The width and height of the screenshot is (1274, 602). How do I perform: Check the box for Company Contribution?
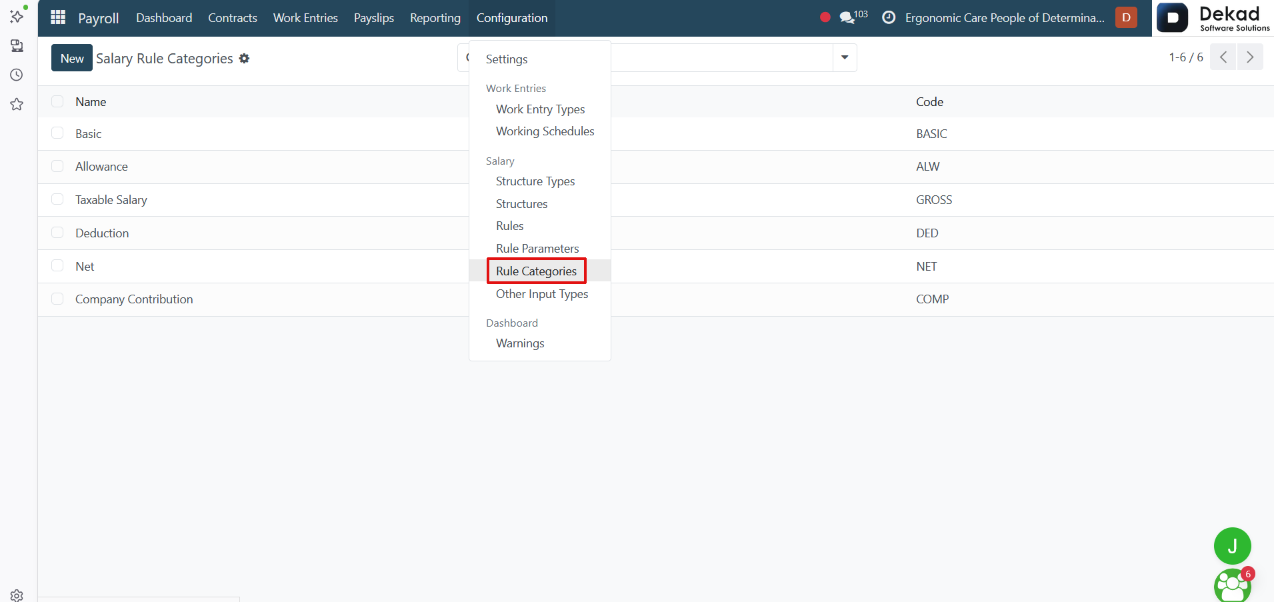click(x=57, y=299)
